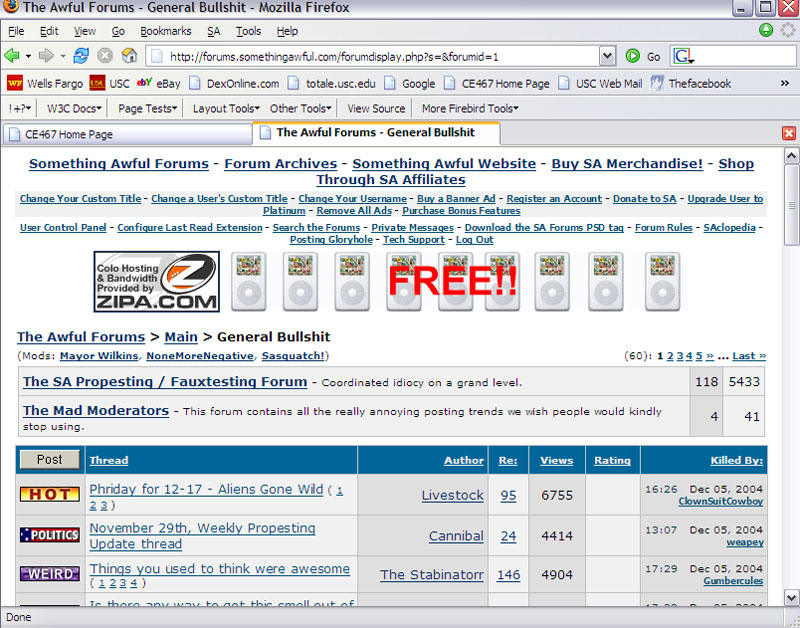
Task: Open the SA menu
Action: [213, 31]
